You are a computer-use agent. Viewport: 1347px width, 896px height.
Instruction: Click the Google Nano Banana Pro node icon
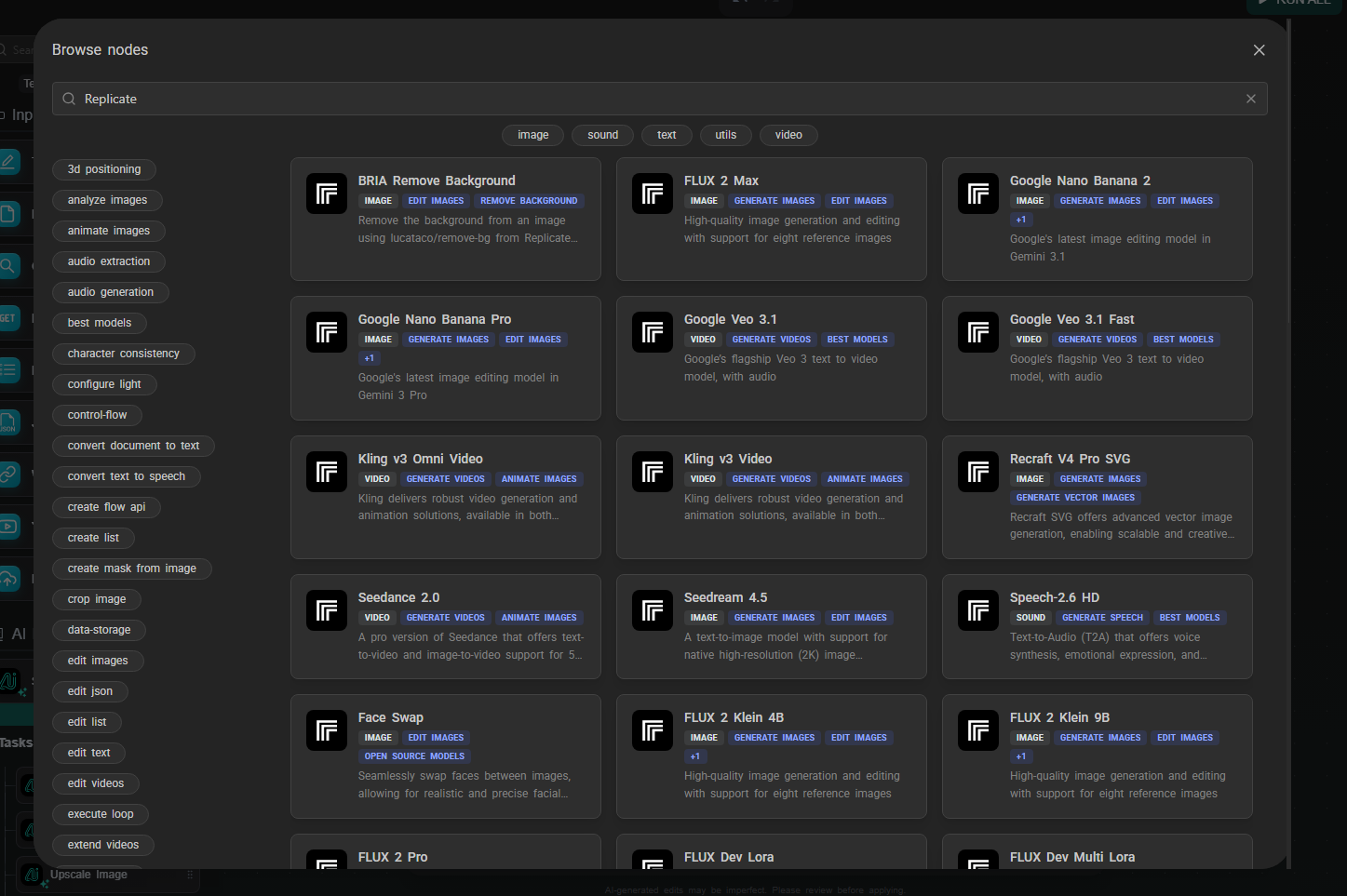pyautogui.click(x=326, y=332)
